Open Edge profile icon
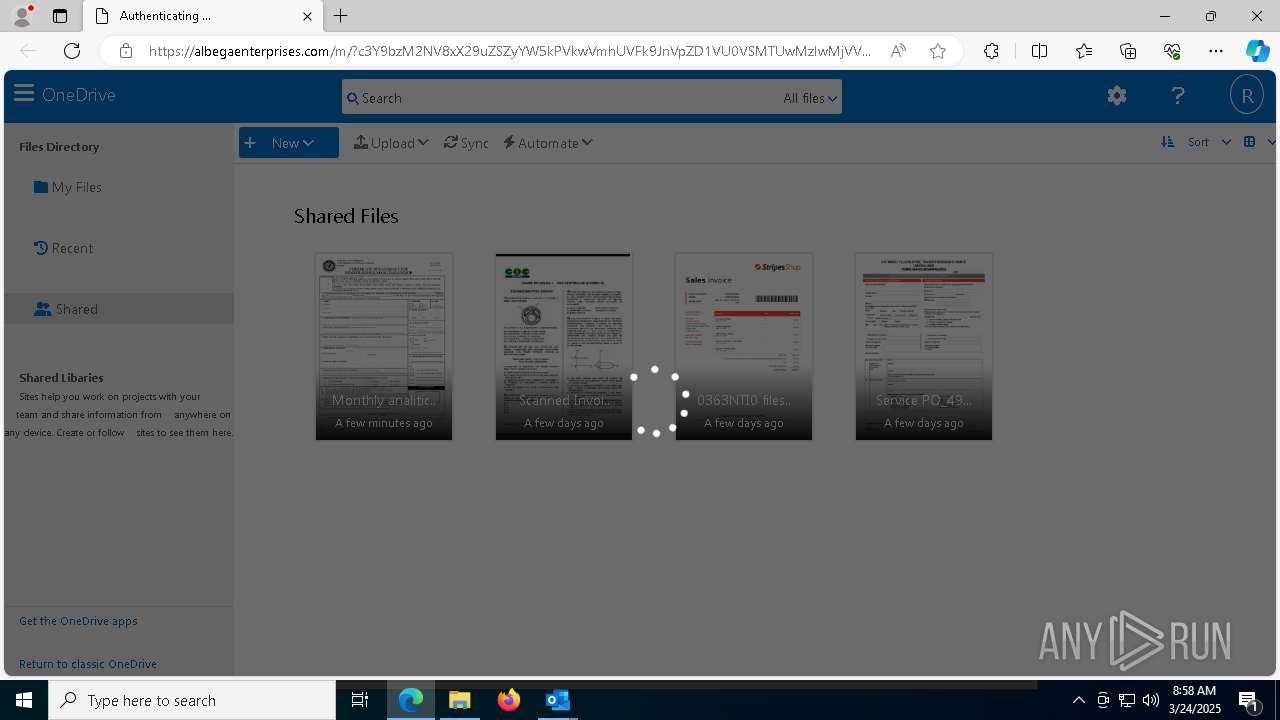The image size is (1280, 720). coord(22,16)
